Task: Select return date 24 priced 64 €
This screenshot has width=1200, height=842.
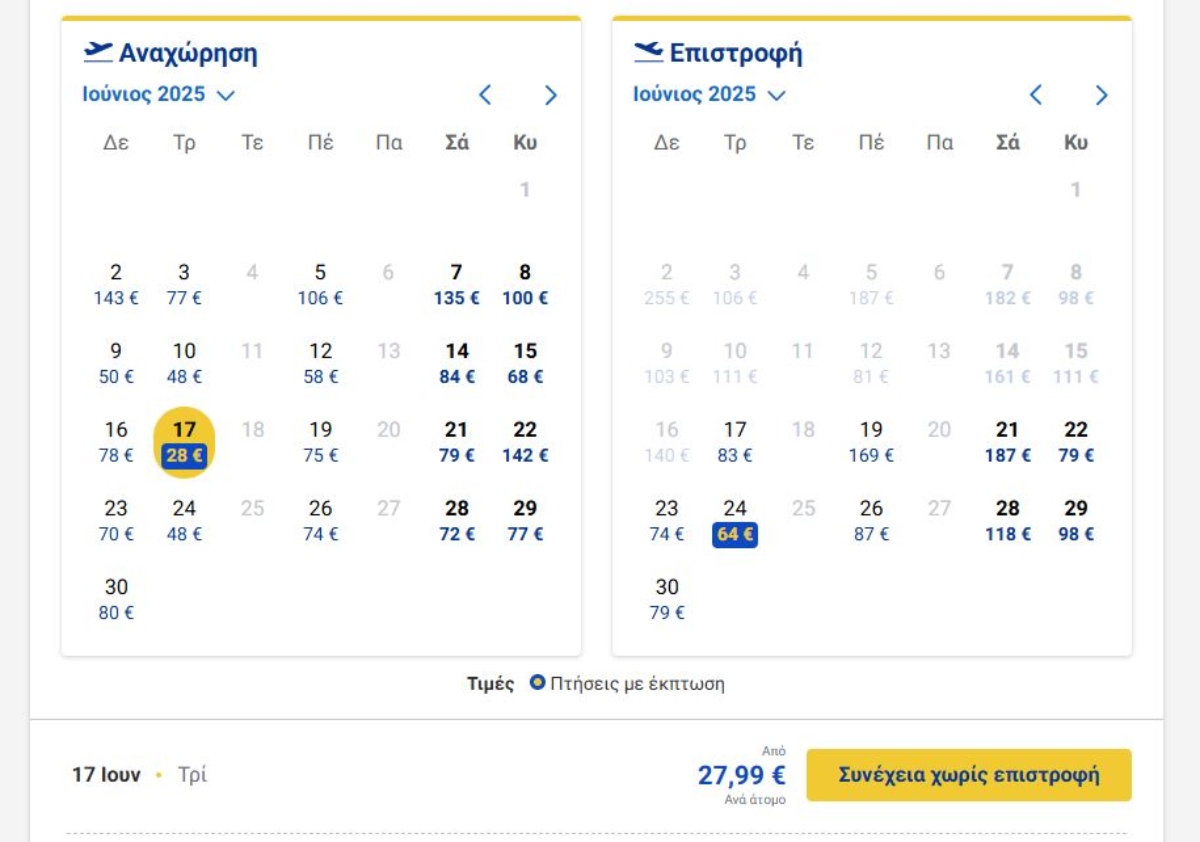Action: (x=735, y=521)
